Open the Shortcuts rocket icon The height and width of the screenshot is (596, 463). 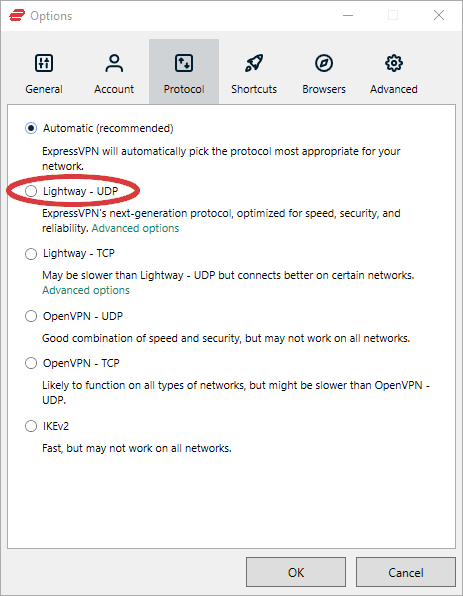(254, 63)
